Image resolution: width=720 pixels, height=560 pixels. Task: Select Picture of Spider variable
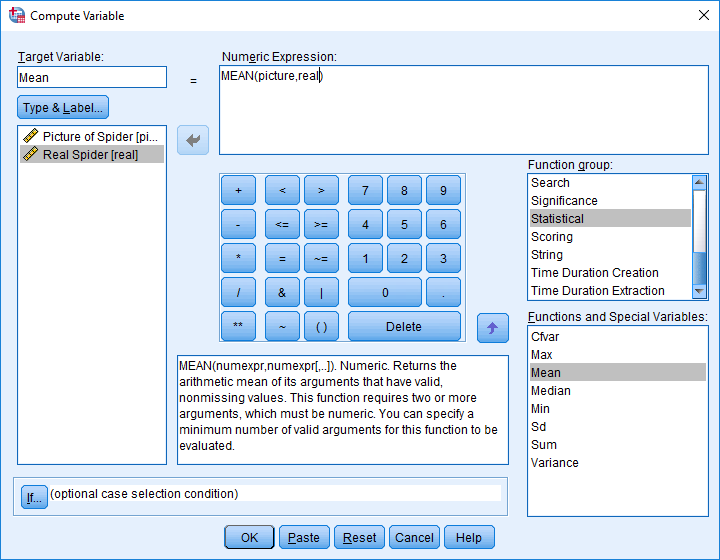pyautogui.click(x=91, y=136)
